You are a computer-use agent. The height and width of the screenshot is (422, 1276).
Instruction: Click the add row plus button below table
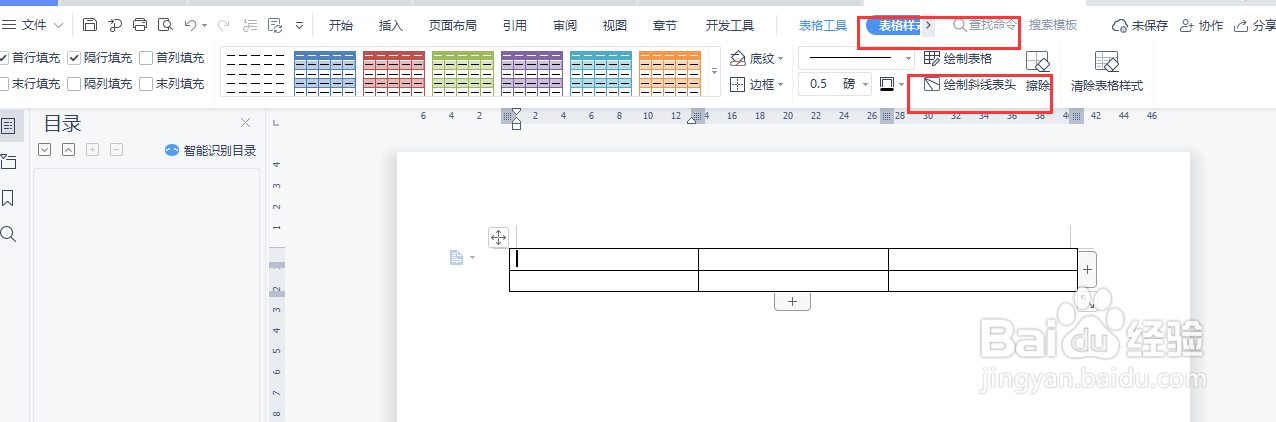(792, 301)
